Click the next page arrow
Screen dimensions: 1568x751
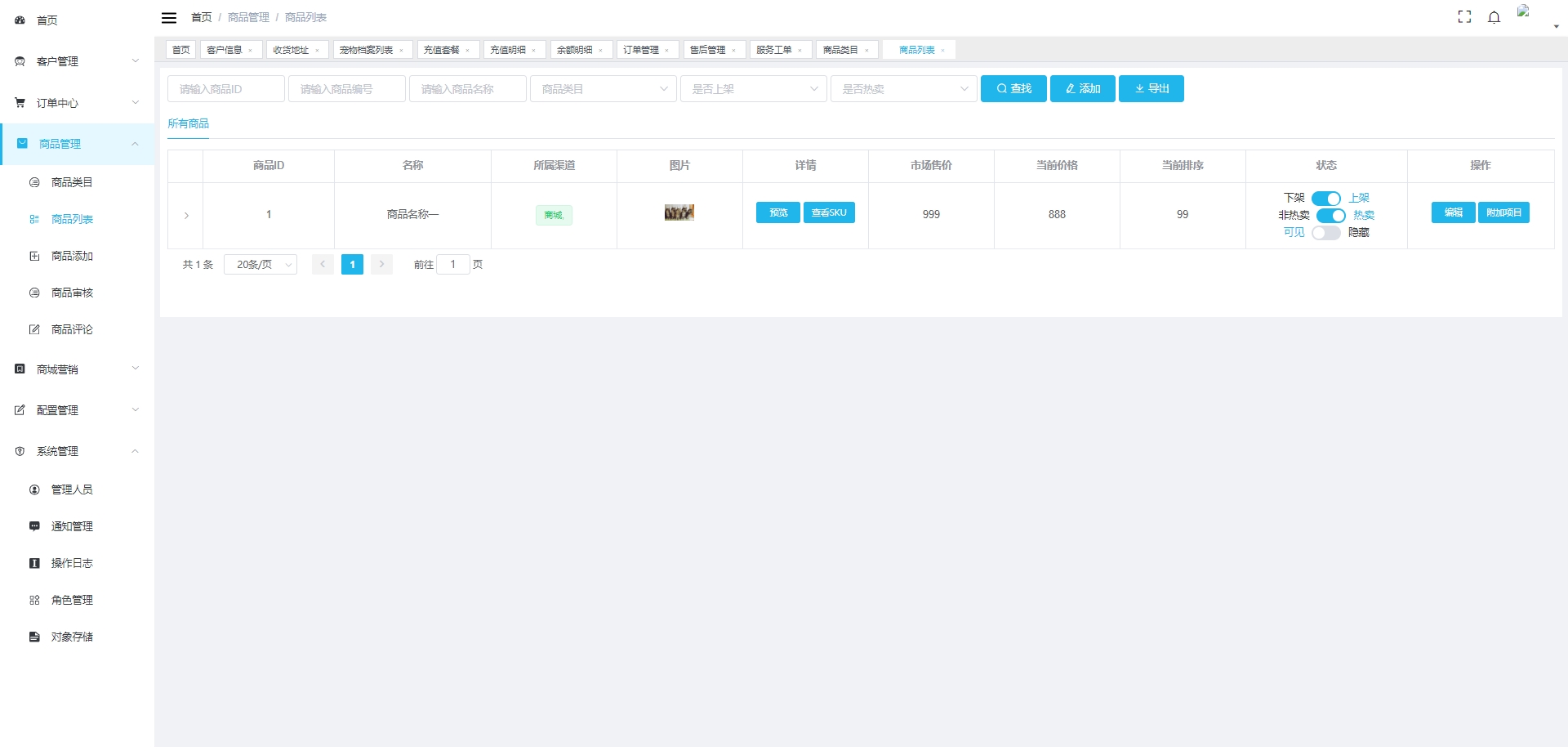tap(381, 265)
